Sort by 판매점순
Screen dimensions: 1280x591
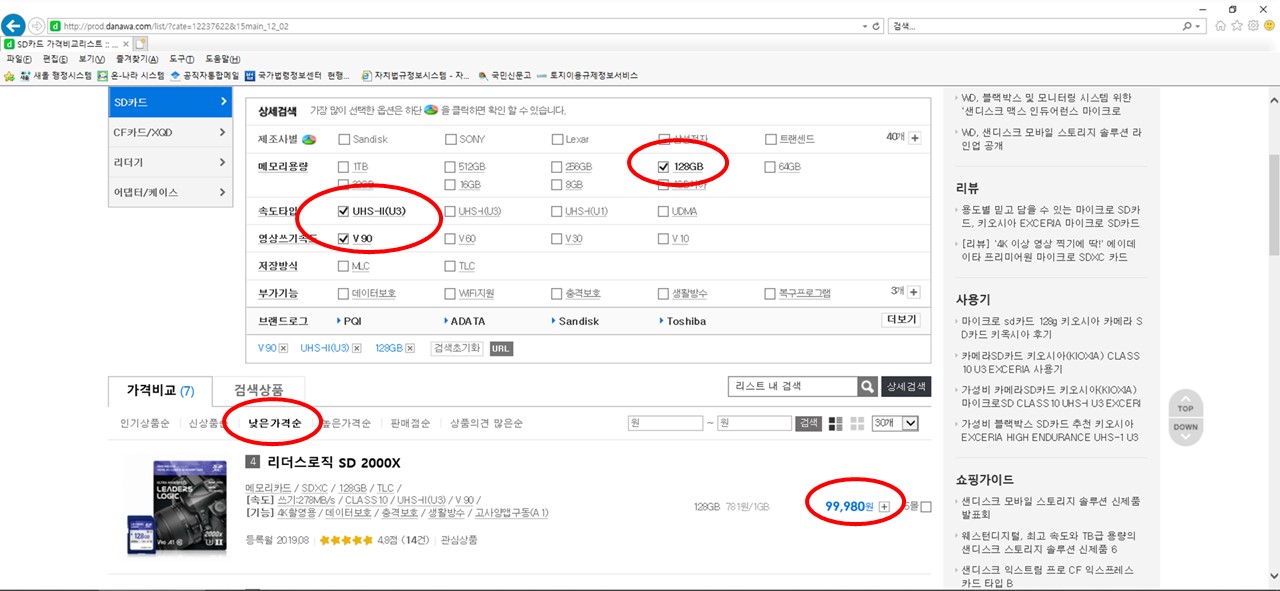pyautogui.click(x=410, y=423)
